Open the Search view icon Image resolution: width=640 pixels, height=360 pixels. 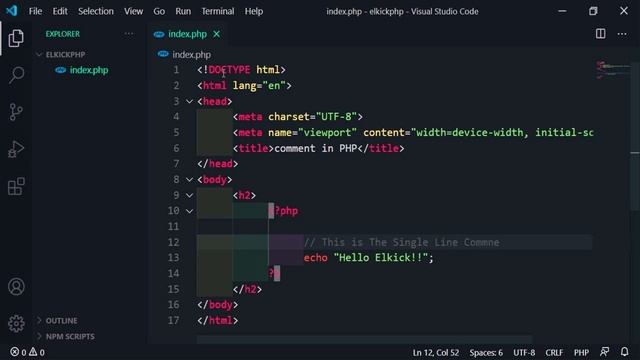point(16,75)
